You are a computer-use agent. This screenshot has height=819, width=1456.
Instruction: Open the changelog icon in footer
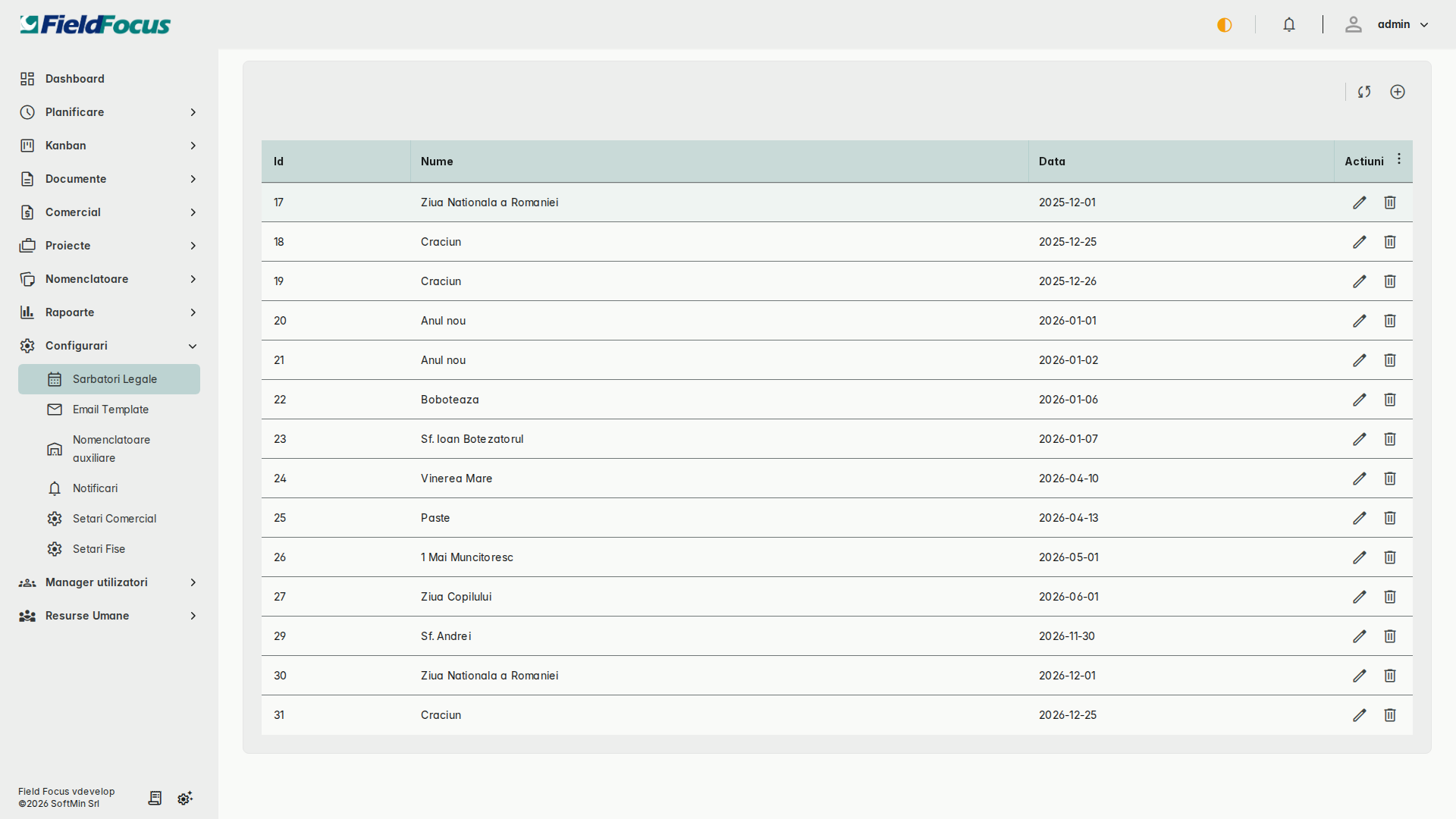point(155,798)
